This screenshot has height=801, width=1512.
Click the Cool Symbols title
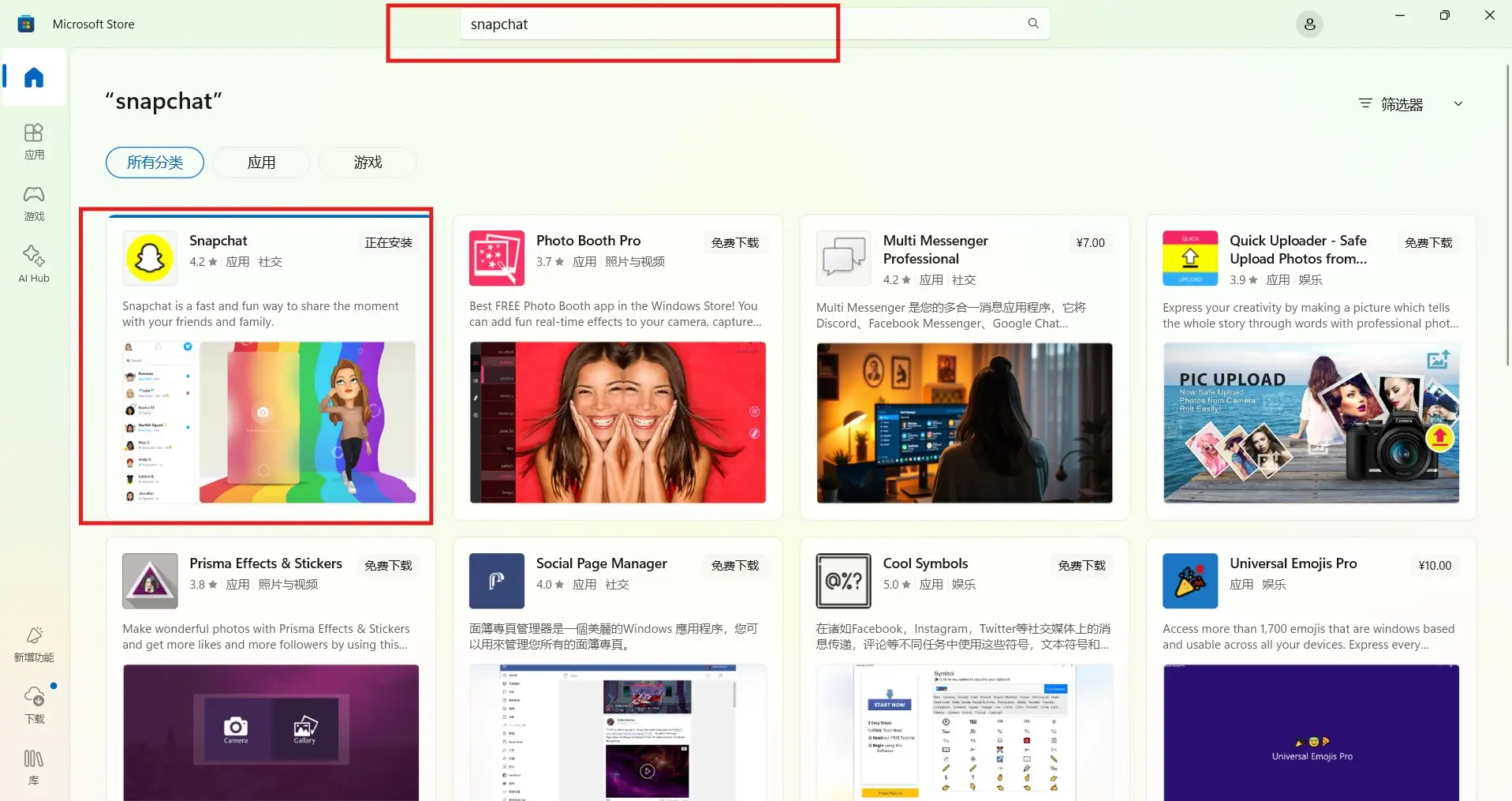coord(925,563)
